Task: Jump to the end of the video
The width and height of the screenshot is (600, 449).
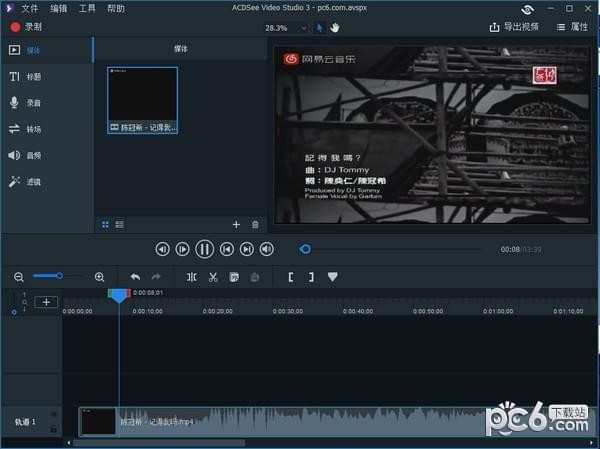Action: pos(247,250)
